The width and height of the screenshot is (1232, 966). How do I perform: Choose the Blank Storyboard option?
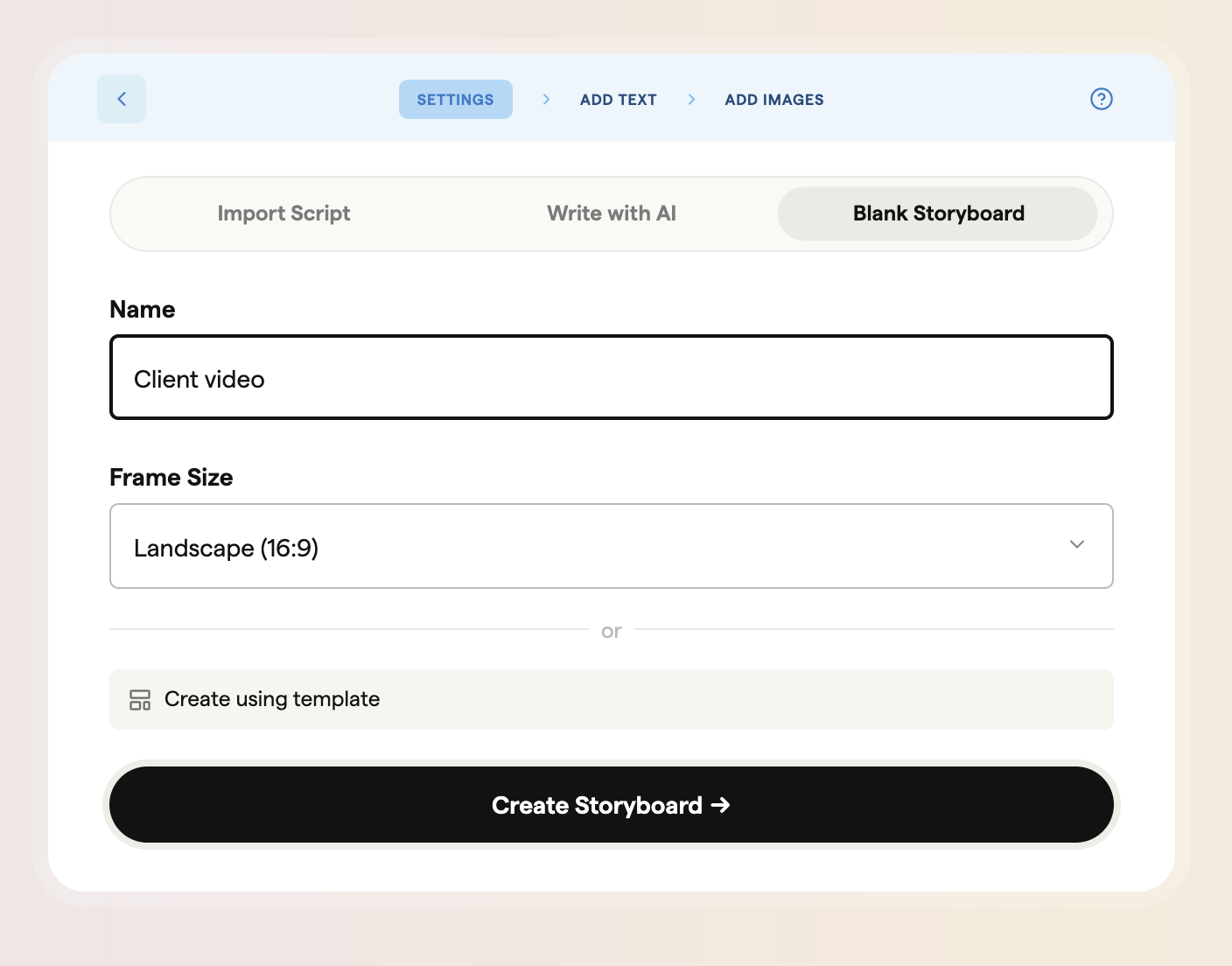click(937, 213)
